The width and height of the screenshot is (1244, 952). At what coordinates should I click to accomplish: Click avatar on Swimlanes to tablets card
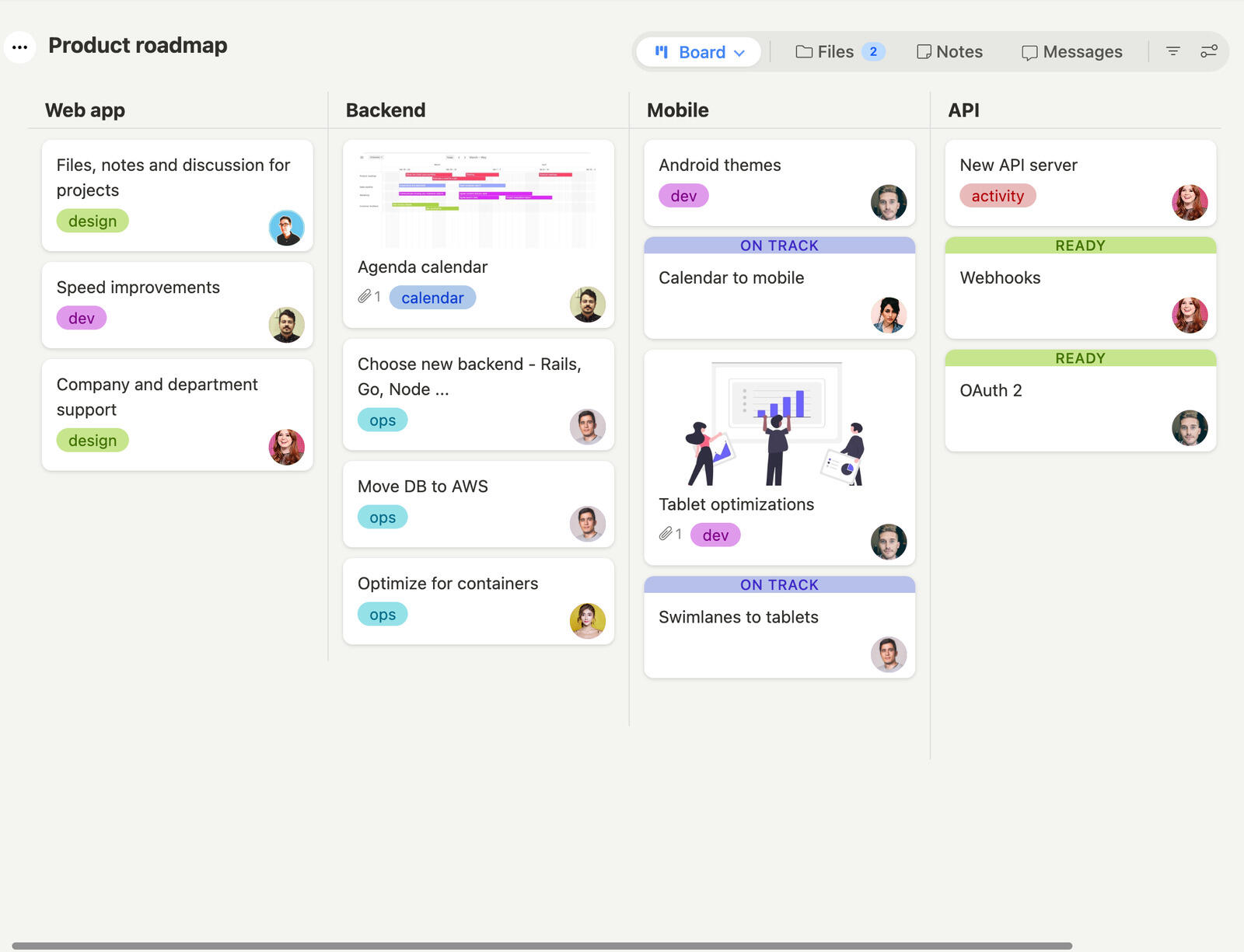point(889,654)
